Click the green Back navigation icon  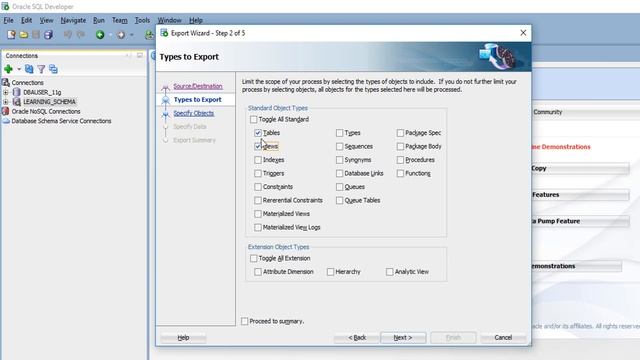(100, 35)
